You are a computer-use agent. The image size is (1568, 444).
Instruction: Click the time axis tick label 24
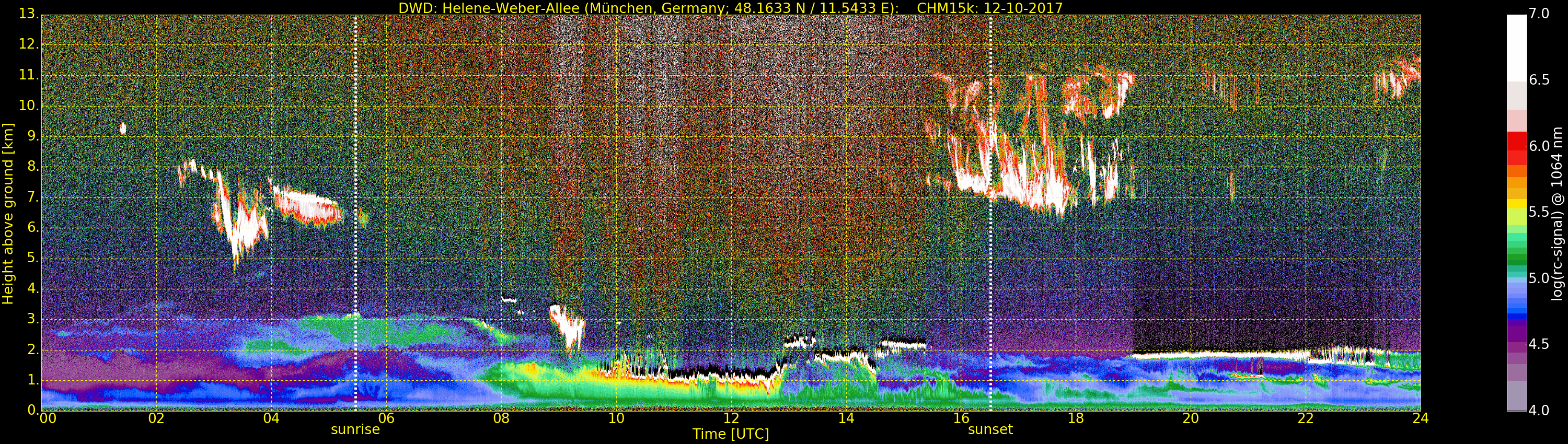[x=1421, y=418]
